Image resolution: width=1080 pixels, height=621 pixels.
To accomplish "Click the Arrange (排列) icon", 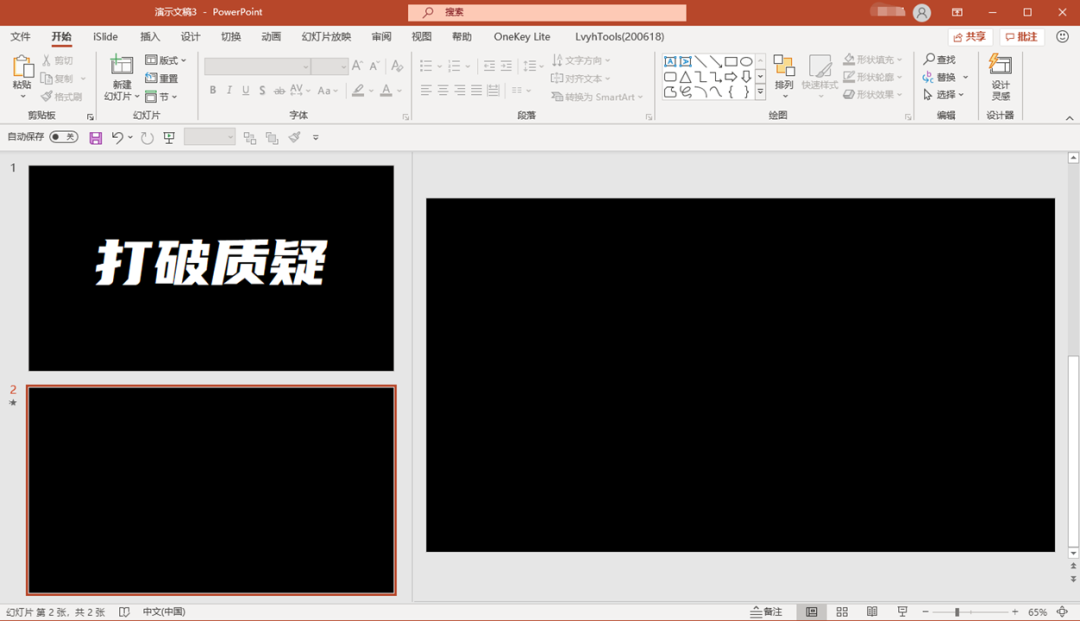I will click(x=783, y=73).
